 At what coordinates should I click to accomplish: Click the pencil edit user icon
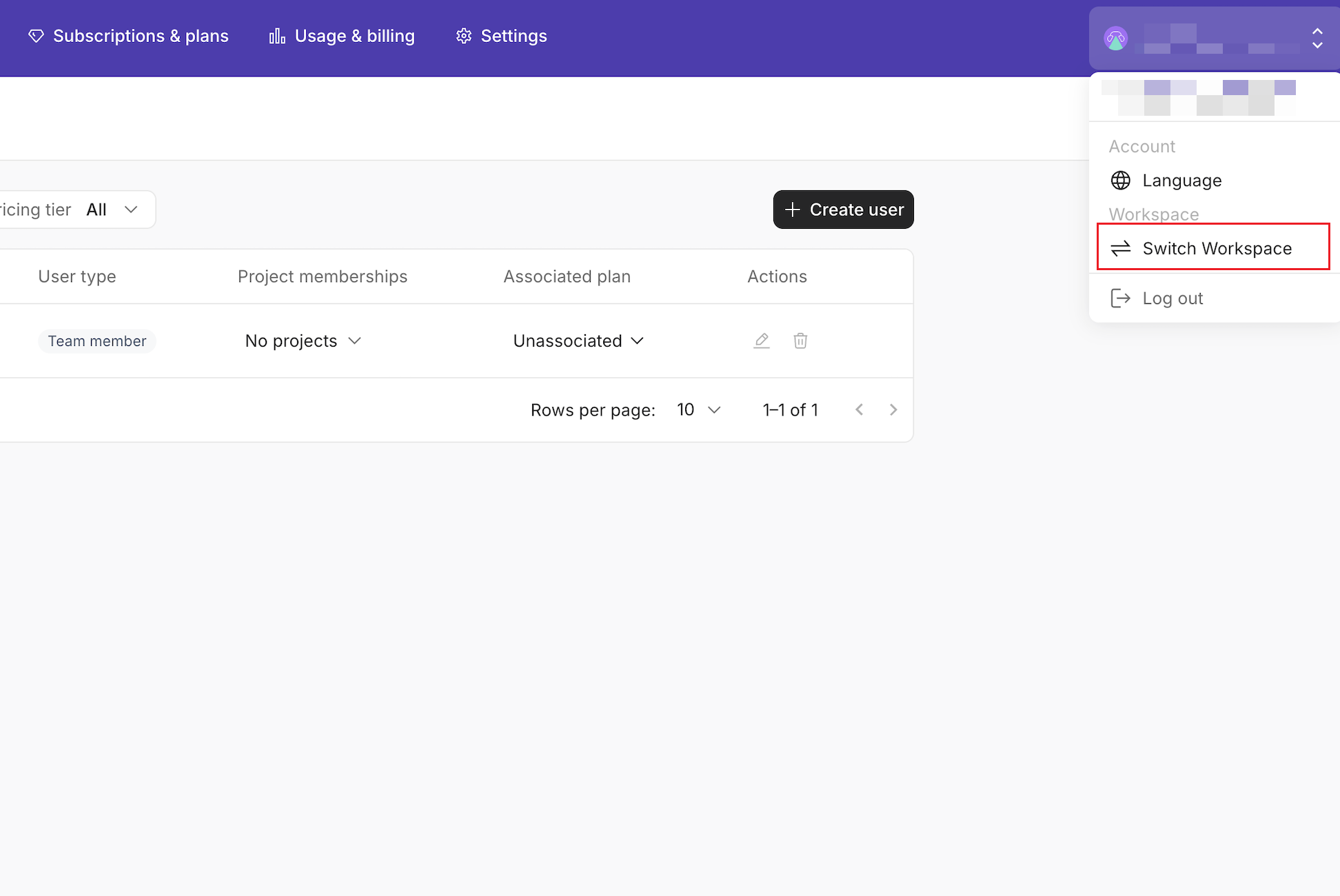coord(761,340)
